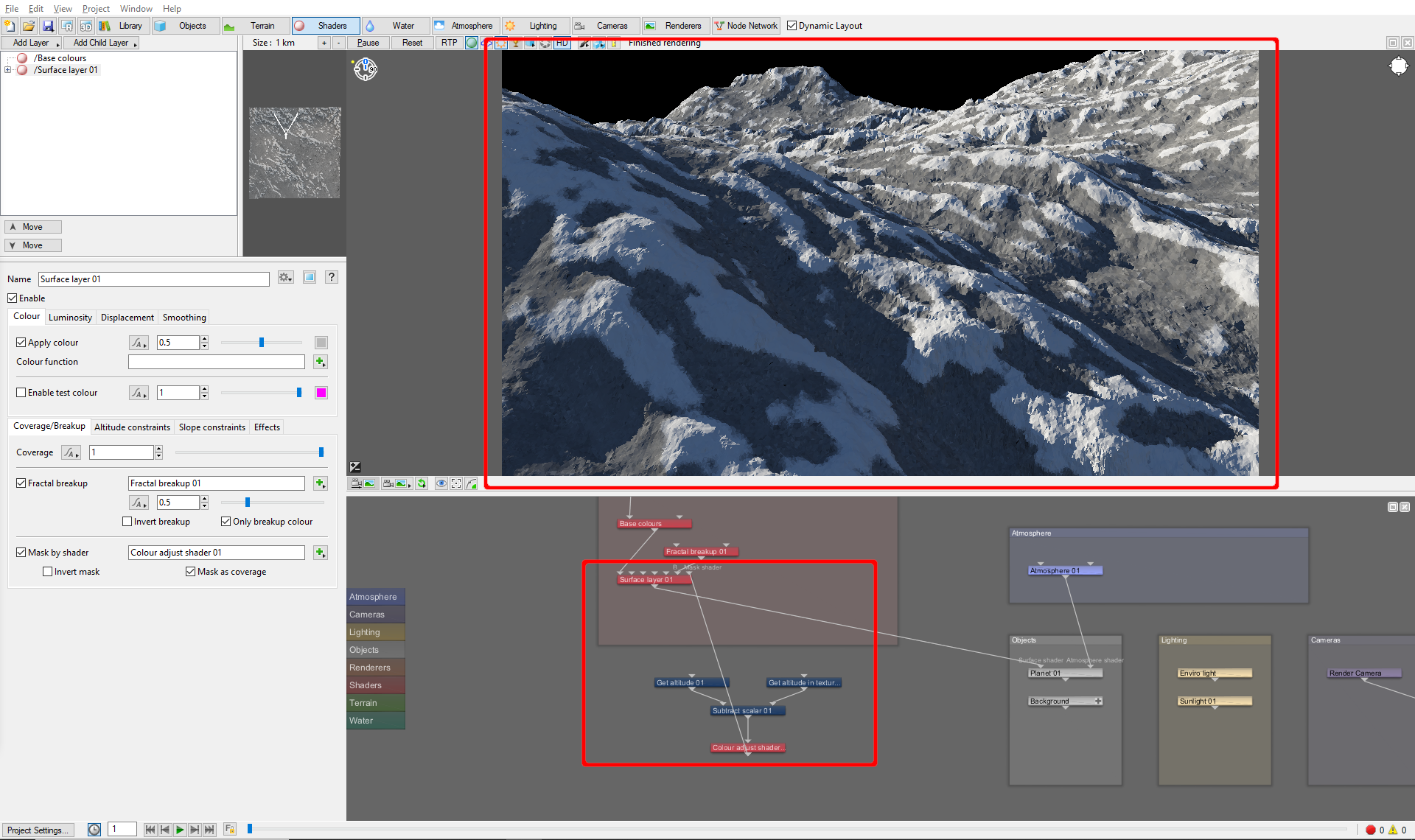Image resolution: width=1415 pixels, height=840 pixels.
Task: Step to previous frame
Action: (x=165, y=830)
